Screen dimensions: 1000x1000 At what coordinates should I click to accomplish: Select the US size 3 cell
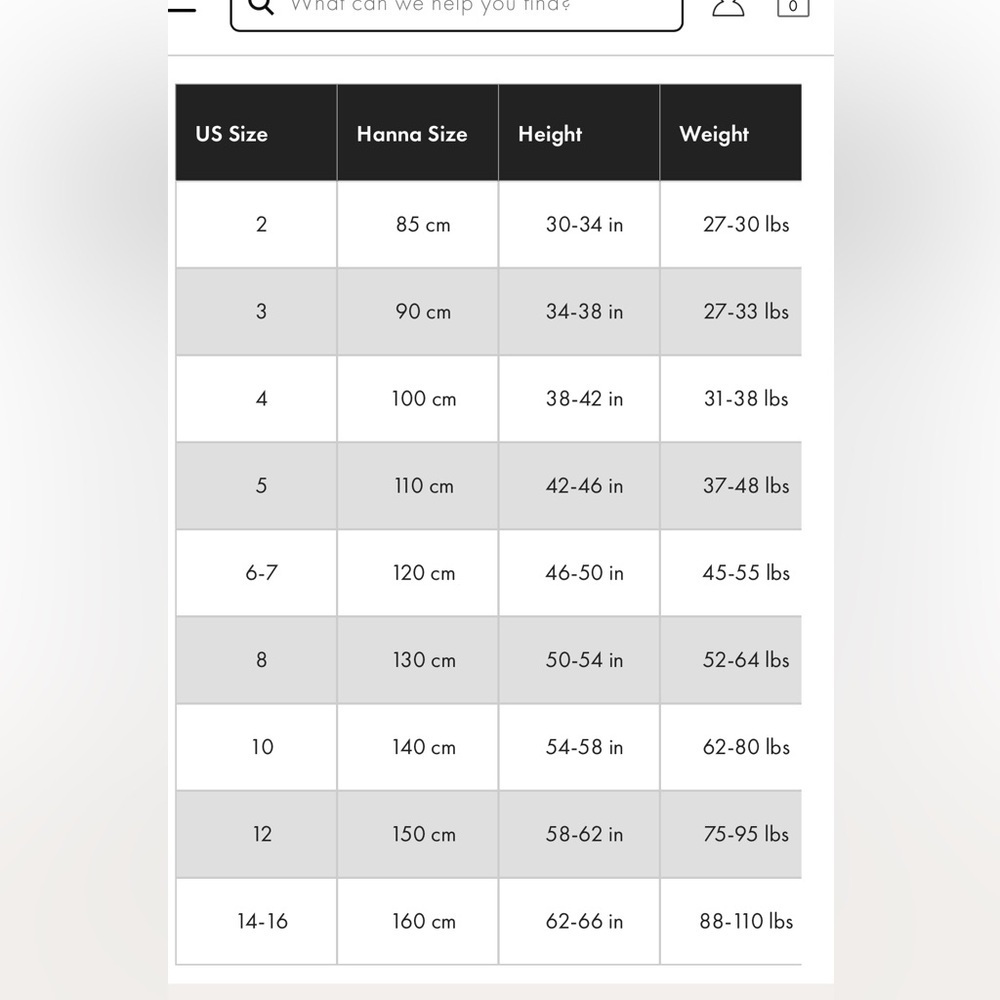click(x=256, y=312)
